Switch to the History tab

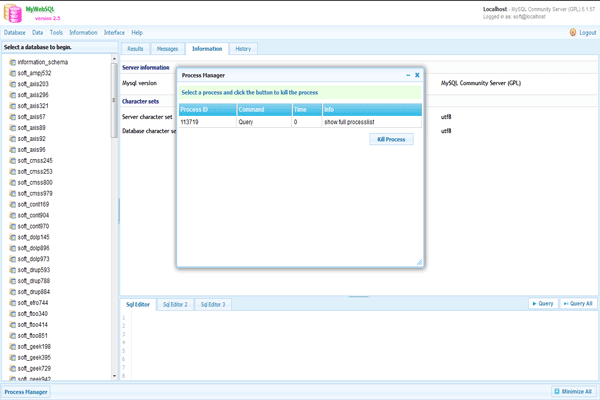click(243, 48)
